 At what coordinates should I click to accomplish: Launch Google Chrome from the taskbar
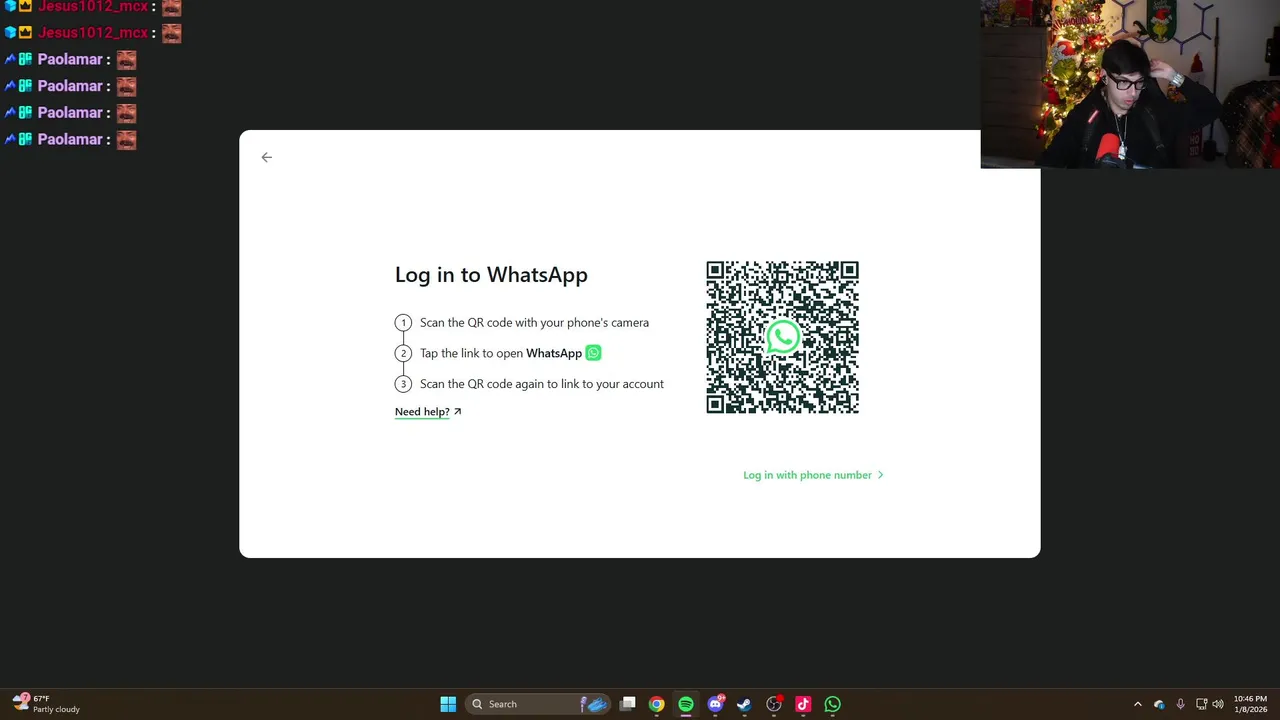click(x=656, y=704)
